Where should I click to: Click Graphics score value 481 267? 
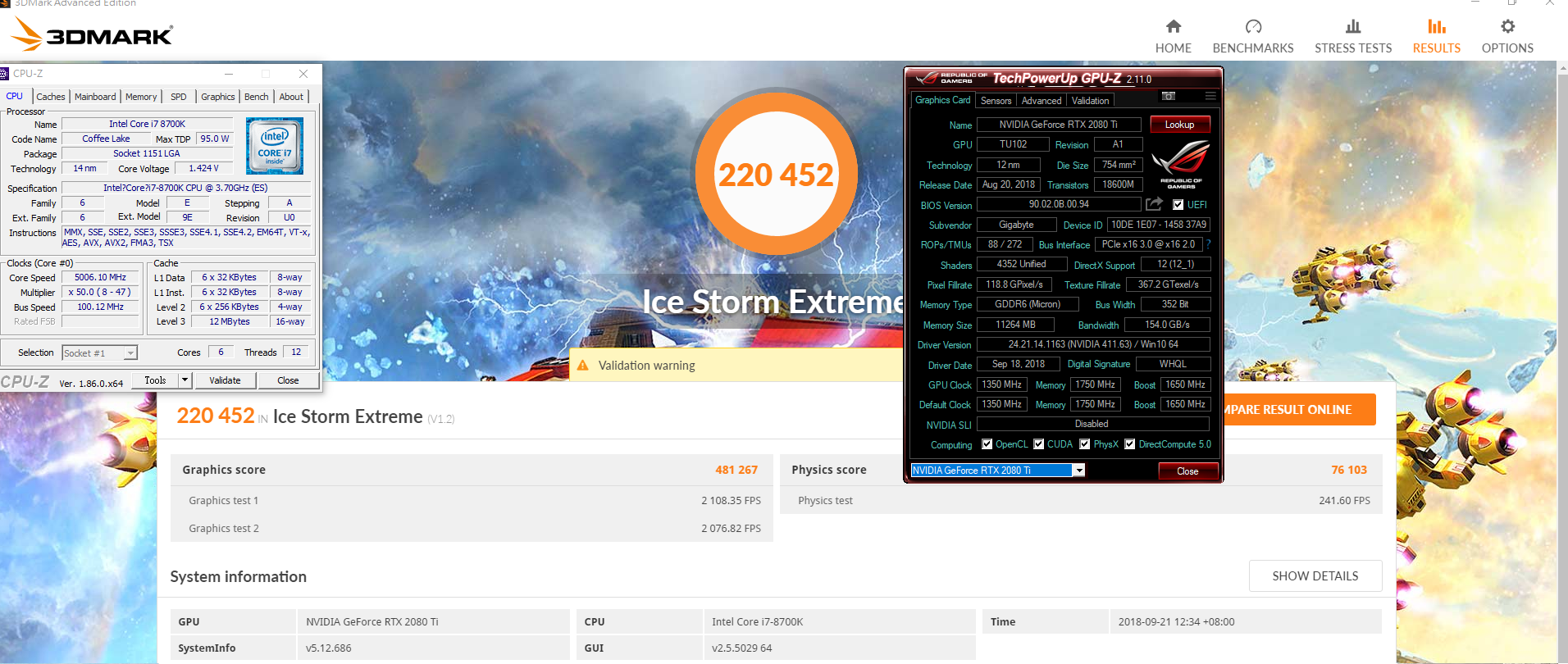pyautogui.click(x=736, y=470)
